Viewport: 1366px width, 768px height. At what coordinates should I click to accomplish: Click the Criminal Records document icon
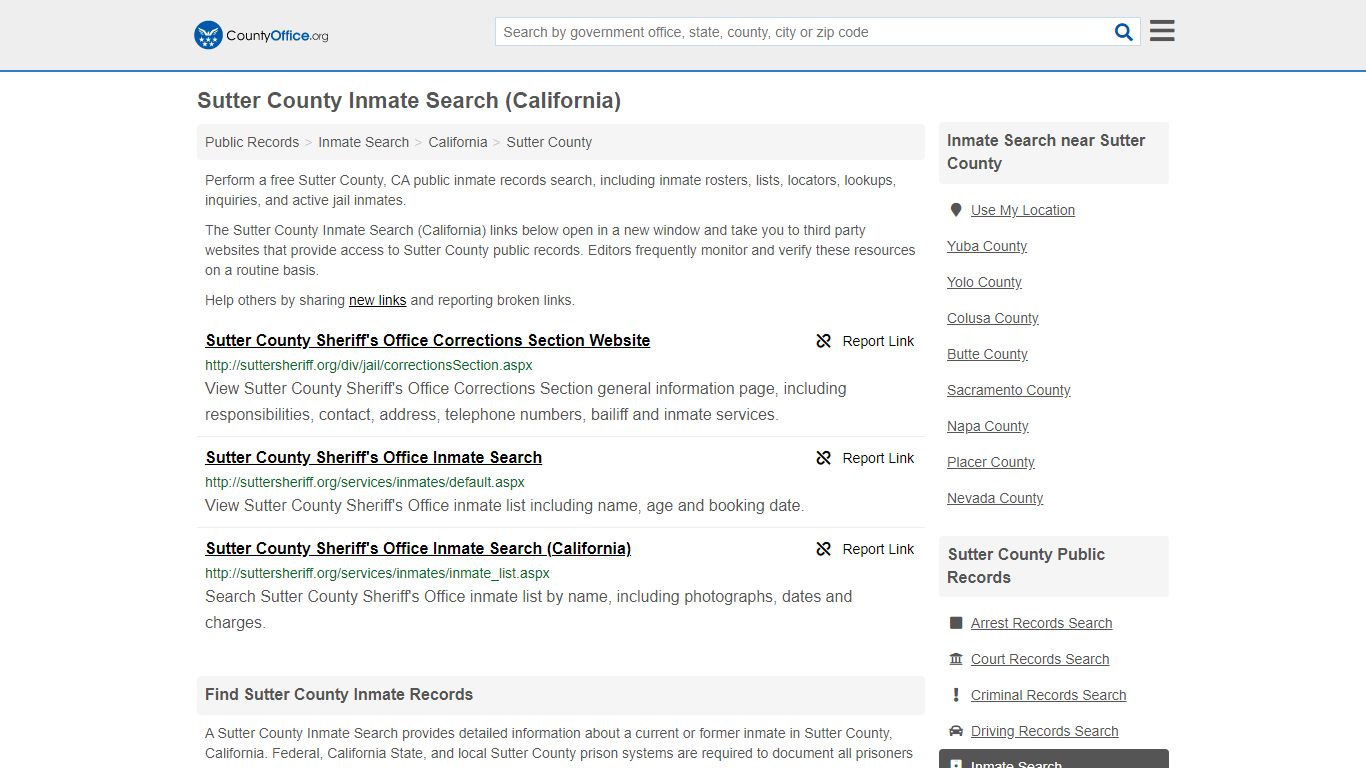pos(956,695)
